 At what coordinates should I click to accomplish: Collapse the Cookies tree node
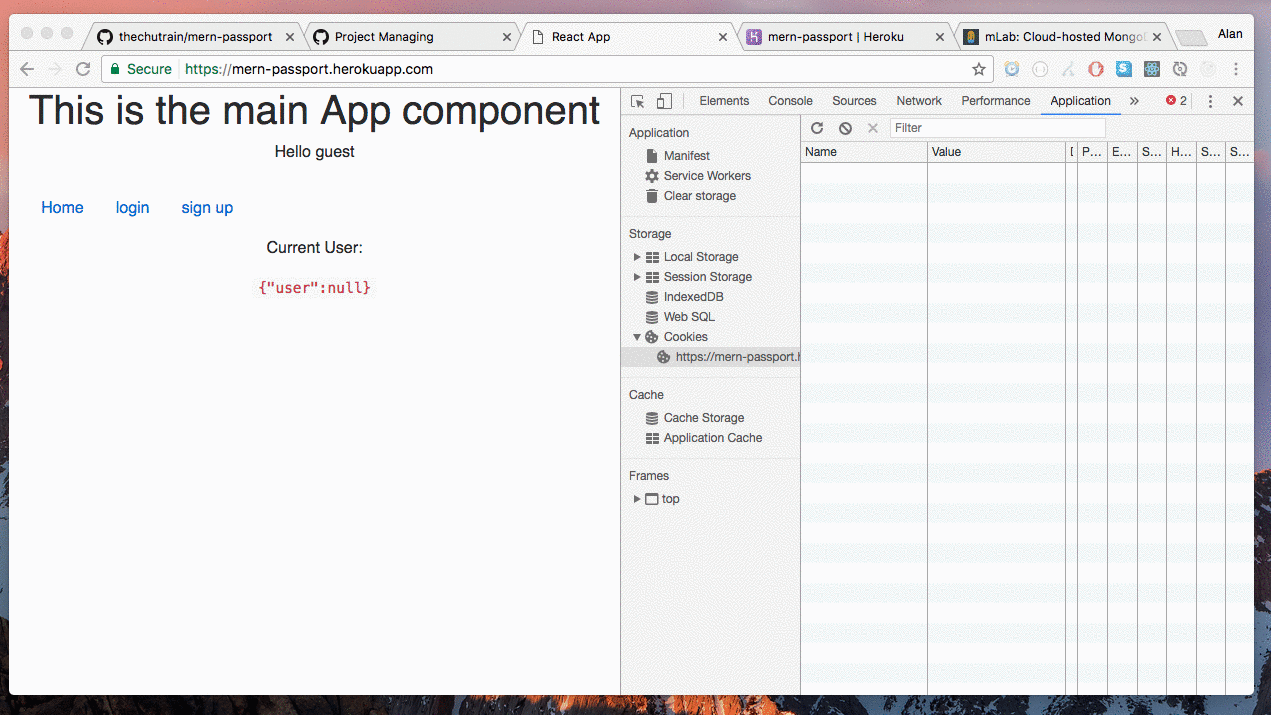pos(637,337)
